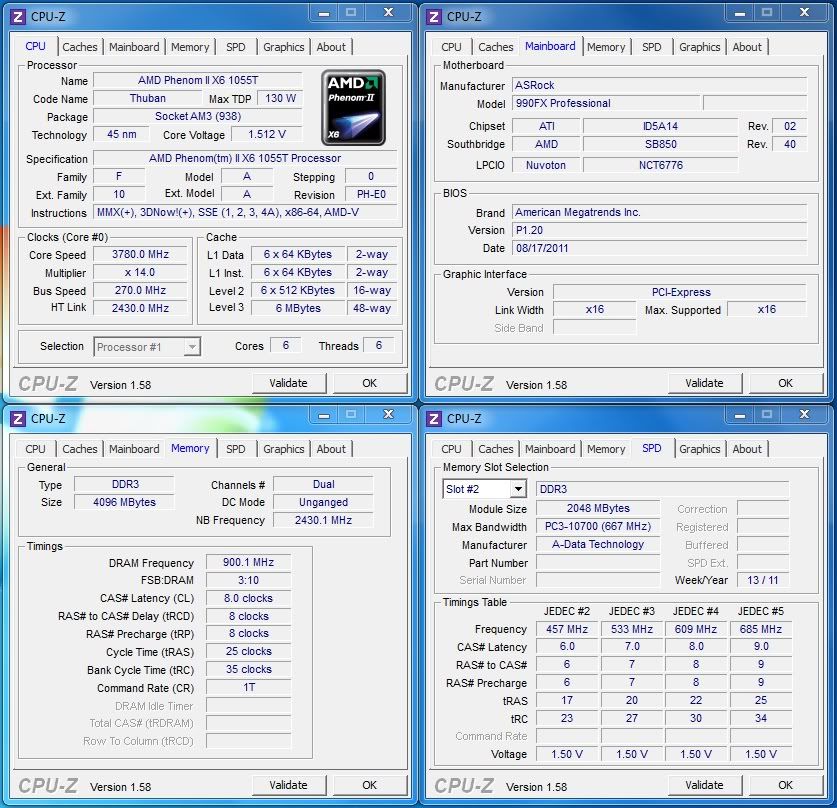This screenshot has width=837, height=808.
Task: Click the "900.1 MHz" DRAM frequency value
Action: pyautogui.click(x=248, y=563)
